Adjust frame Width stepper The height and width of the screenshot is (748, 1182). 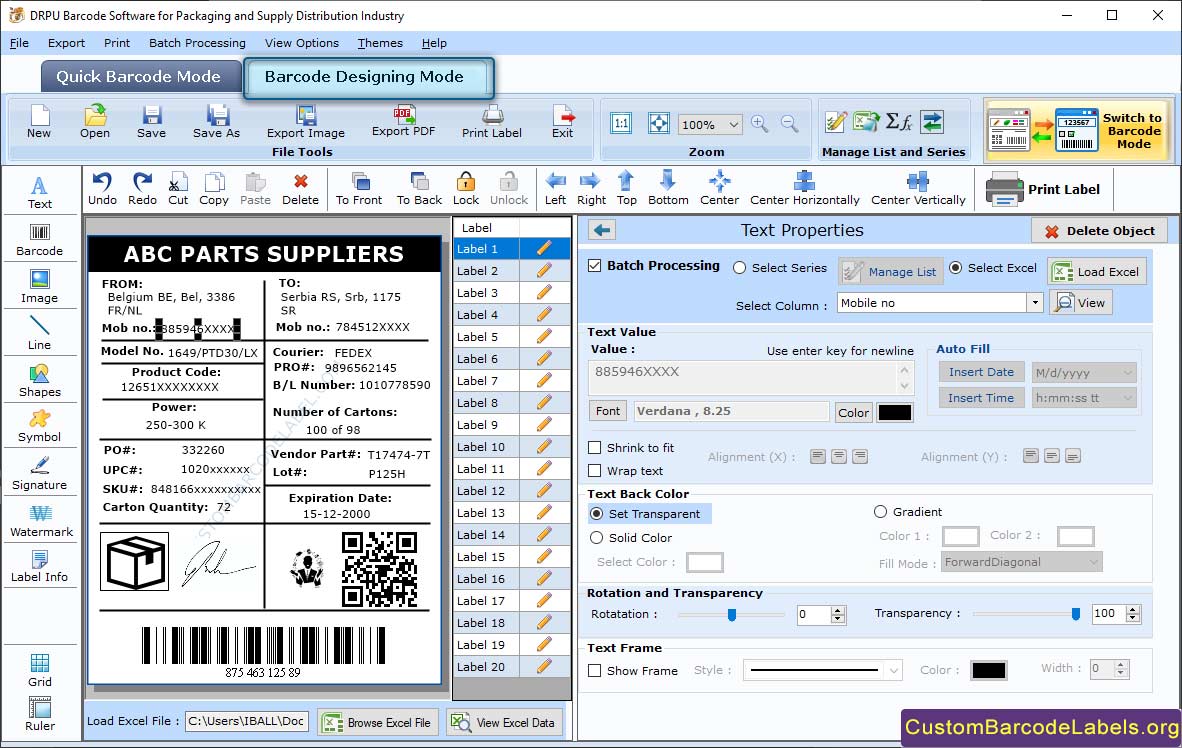(1121, 669)
